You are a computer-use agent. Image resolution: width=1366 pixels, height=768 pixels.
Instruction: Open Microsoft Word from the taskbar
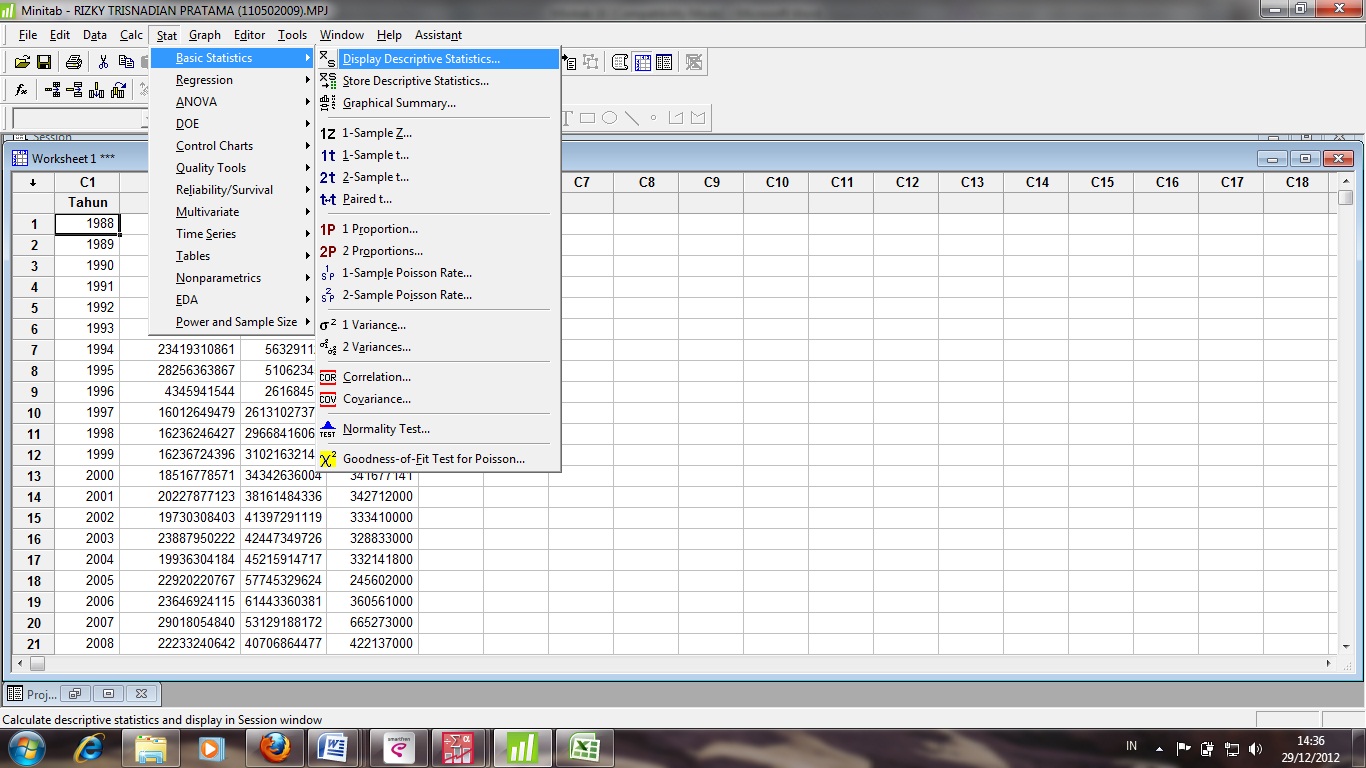coord(332,747)
